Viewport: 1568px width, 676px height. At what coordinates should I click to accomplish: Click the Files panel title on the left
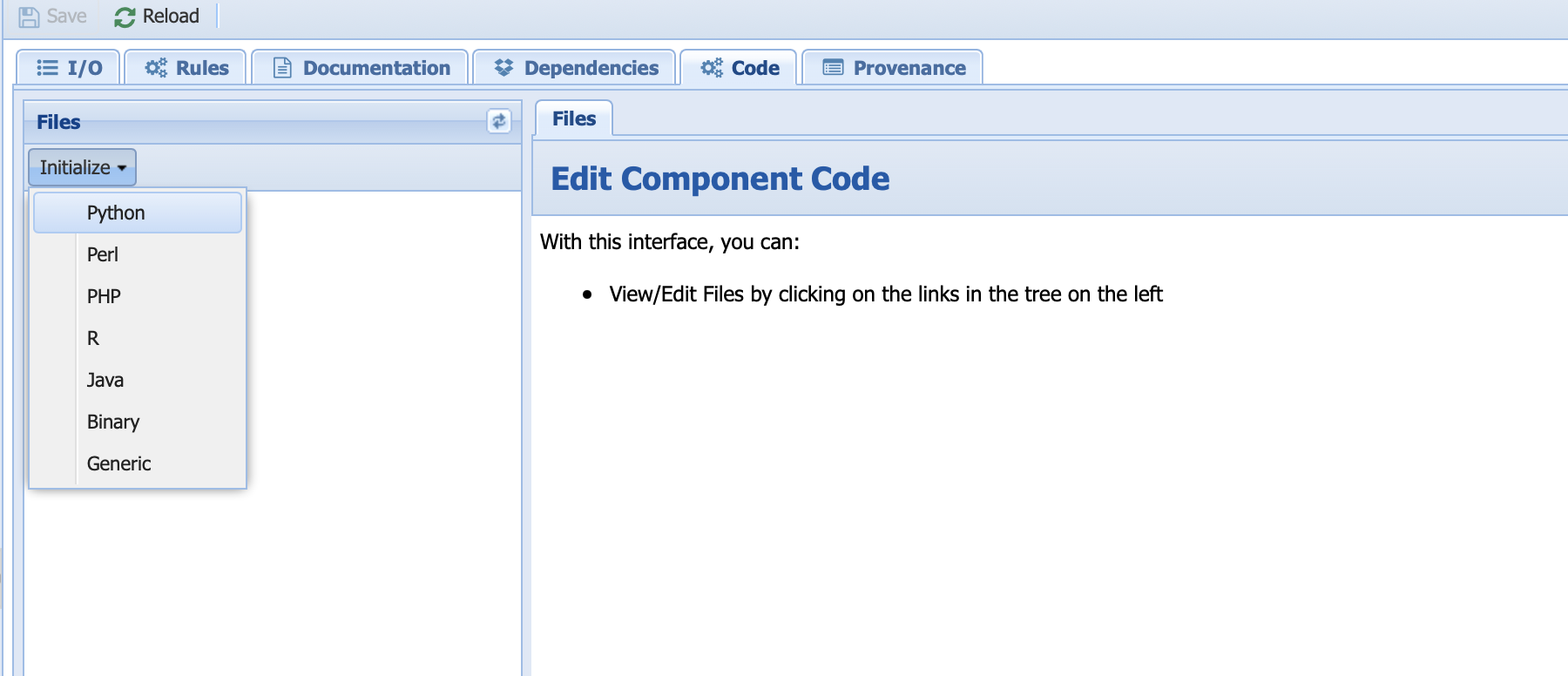pos(58,122)
